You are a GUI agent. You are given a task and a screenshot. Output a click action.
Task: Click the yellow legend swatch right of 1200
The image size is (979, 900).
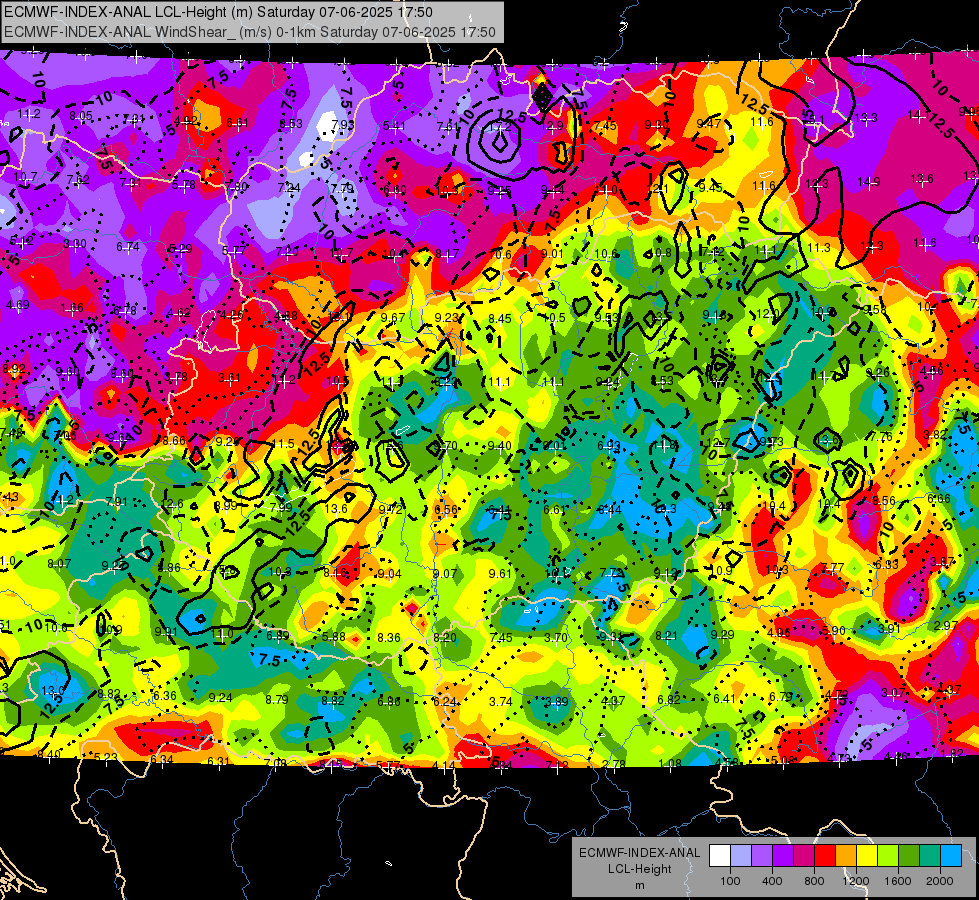(x=867, y=855)
